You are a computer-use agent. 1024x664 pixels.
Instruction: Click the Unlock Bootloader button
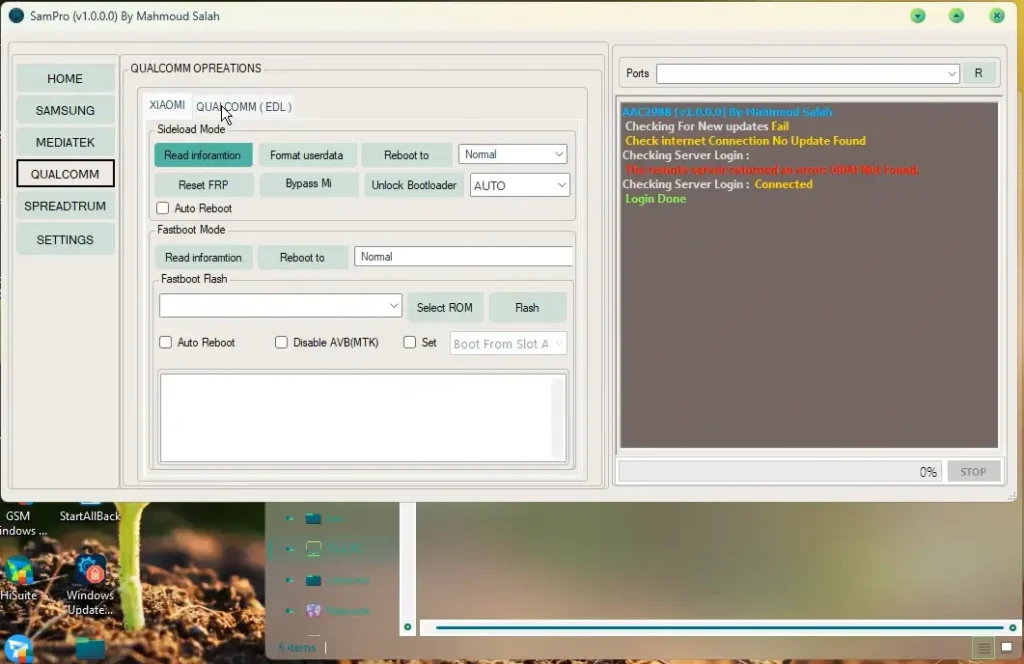pyautogui.click(x=414, y=184)
